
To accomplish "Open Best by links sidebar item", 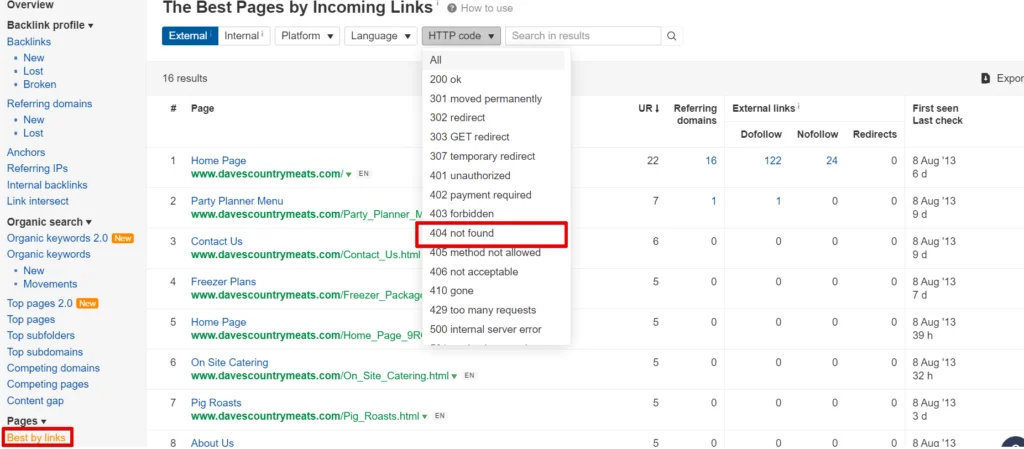I will pos(37,438).
